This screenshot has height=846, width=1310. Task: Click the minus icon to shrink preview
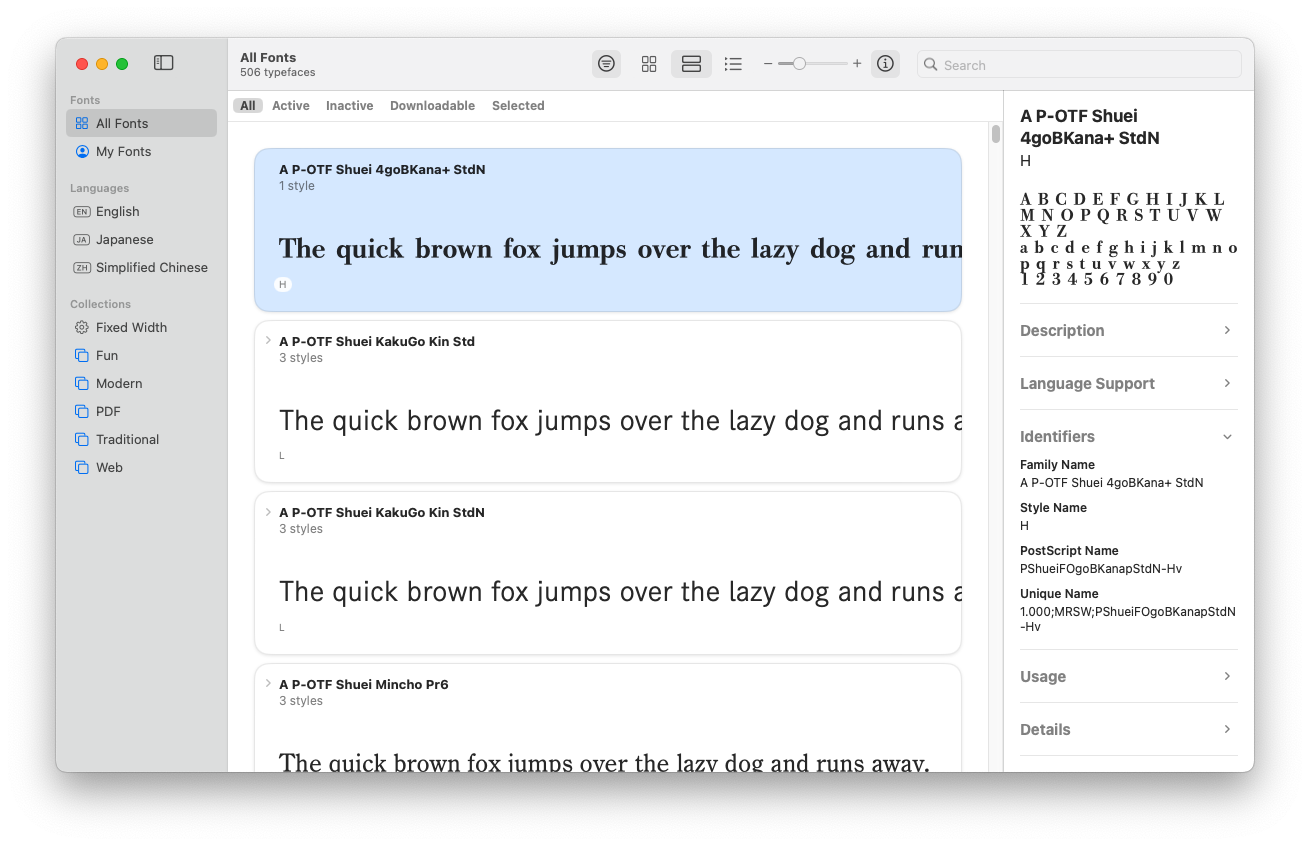tap(768, 64)
